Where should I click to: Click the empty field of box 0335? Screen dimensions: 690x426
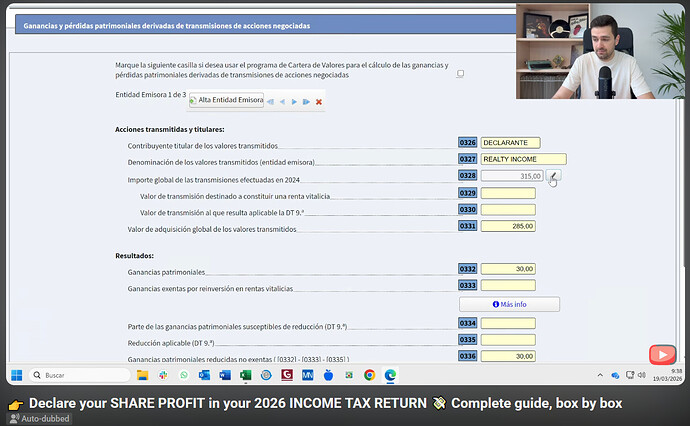(508, 340)
